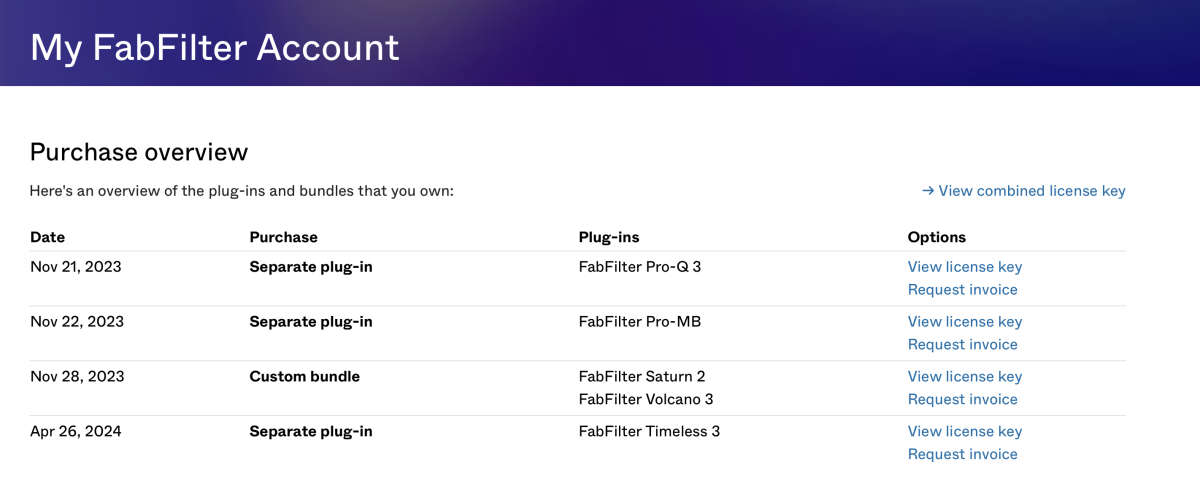Click the Nov 21, 2023 date cell
The image size is (1200, 492).
coord(77,267)
